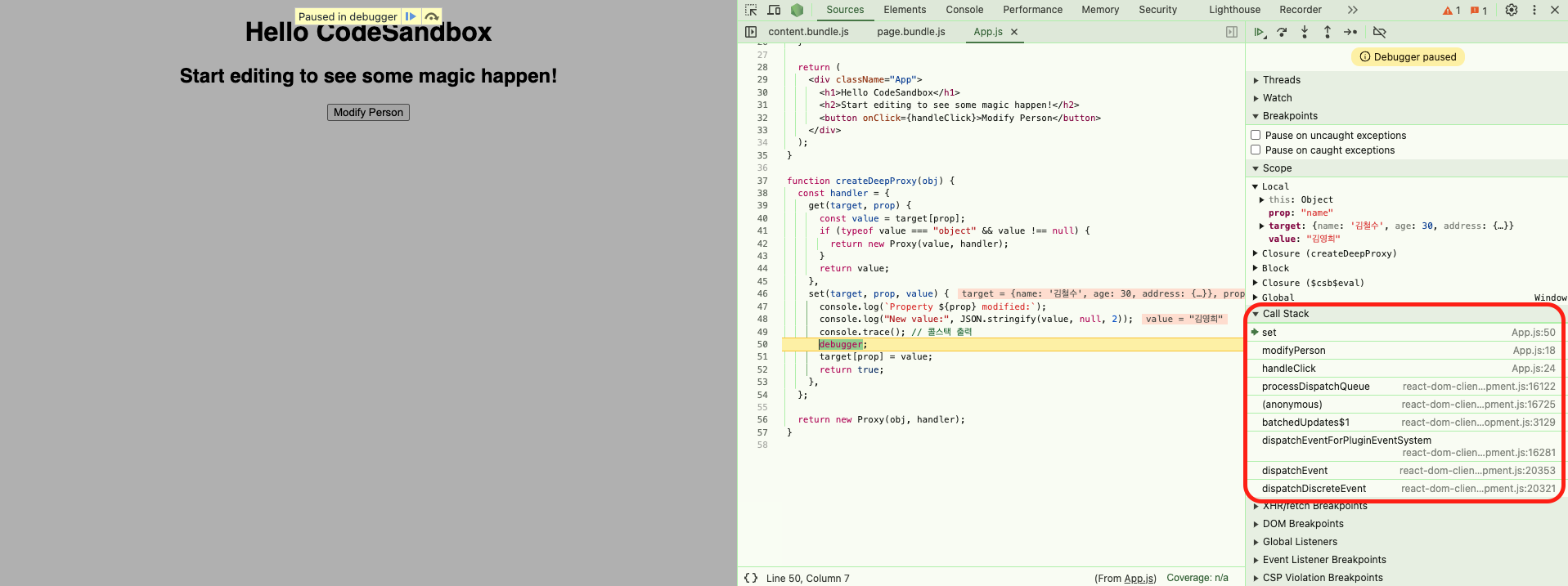Close the DevTools panel

pyautogui.click(x=1555, y=10)
